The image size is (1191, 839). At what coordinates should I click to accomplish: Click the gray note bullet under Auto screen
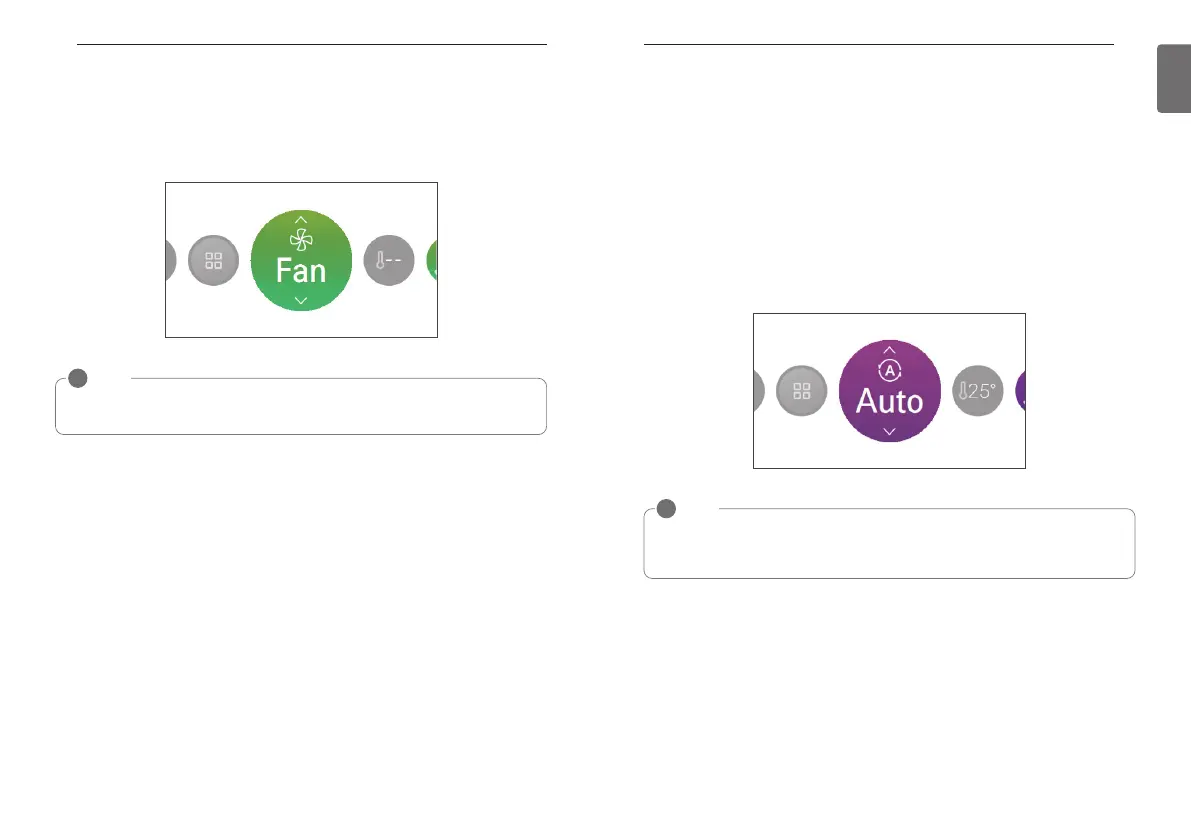click(x=665, y=509)
